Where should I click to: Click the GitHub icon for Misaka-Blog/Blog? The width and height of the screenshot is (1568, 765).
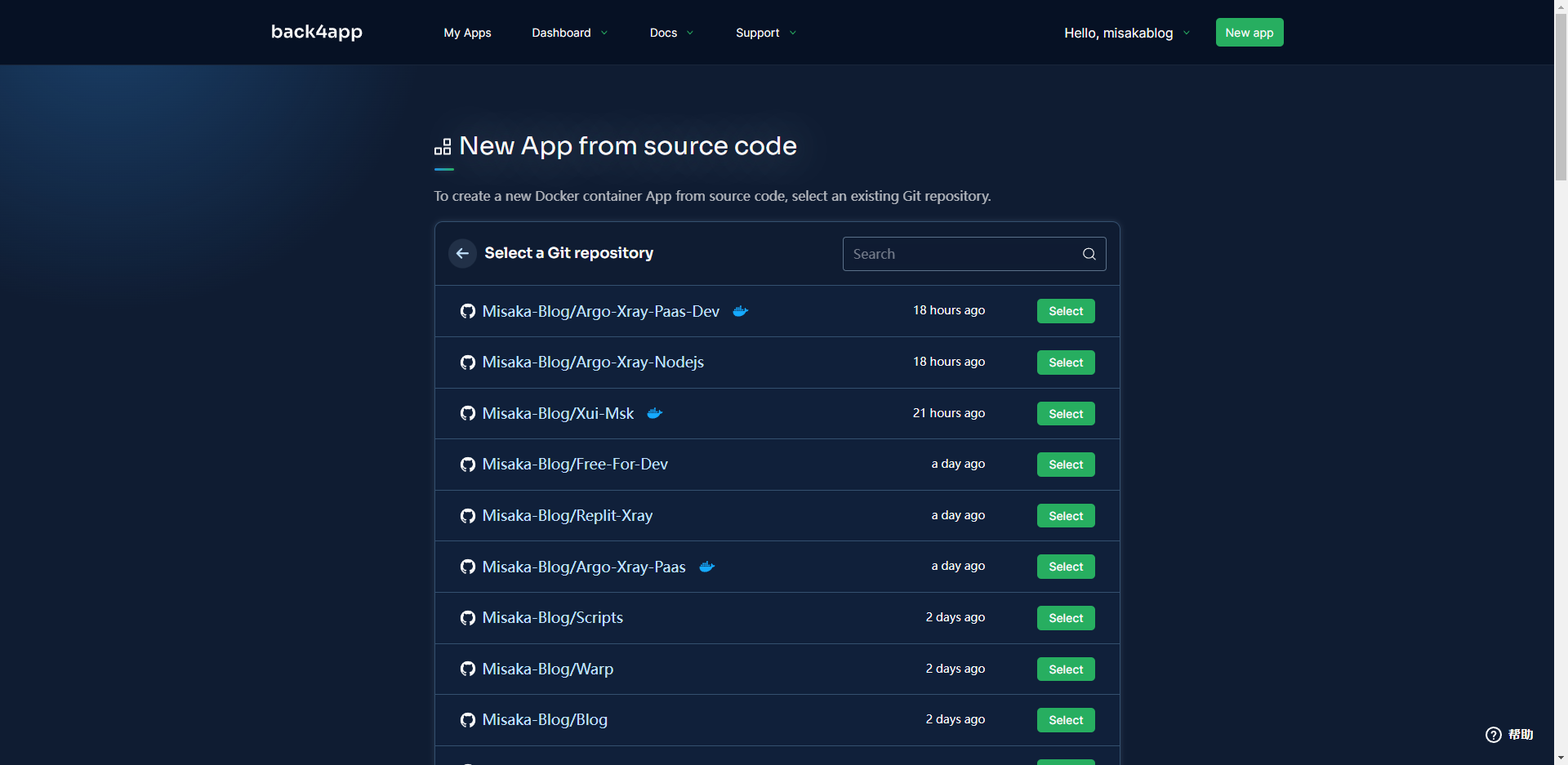coord(468,720)
